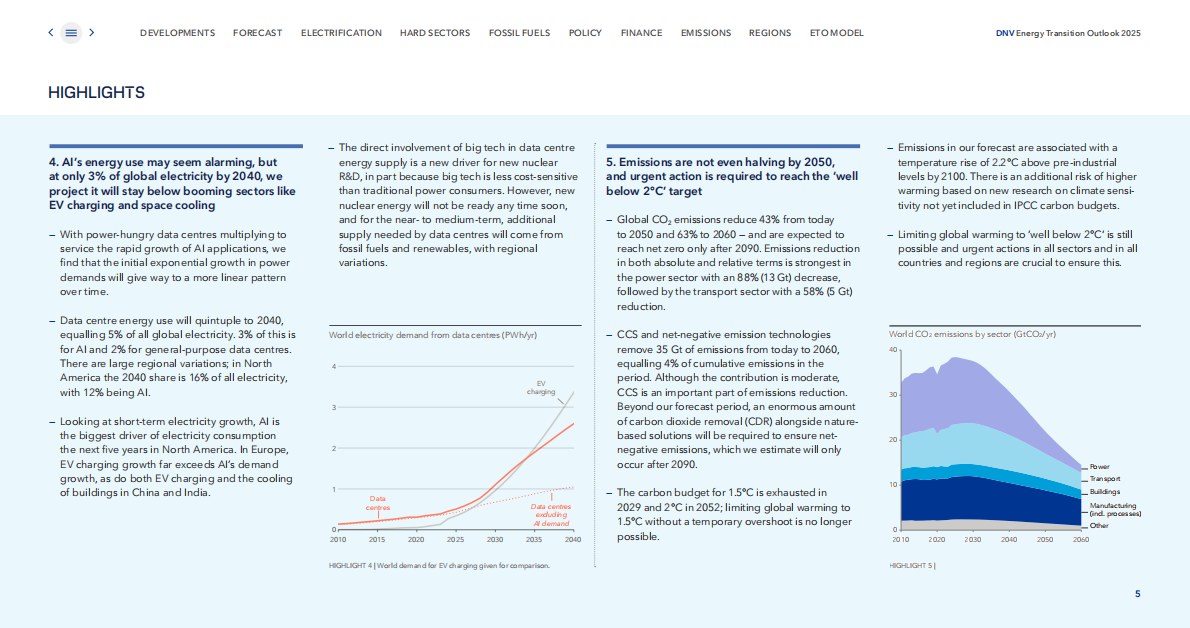Screen dimensions: 1190x628
Task: Click the Highlights page heading
Action: 96,93
